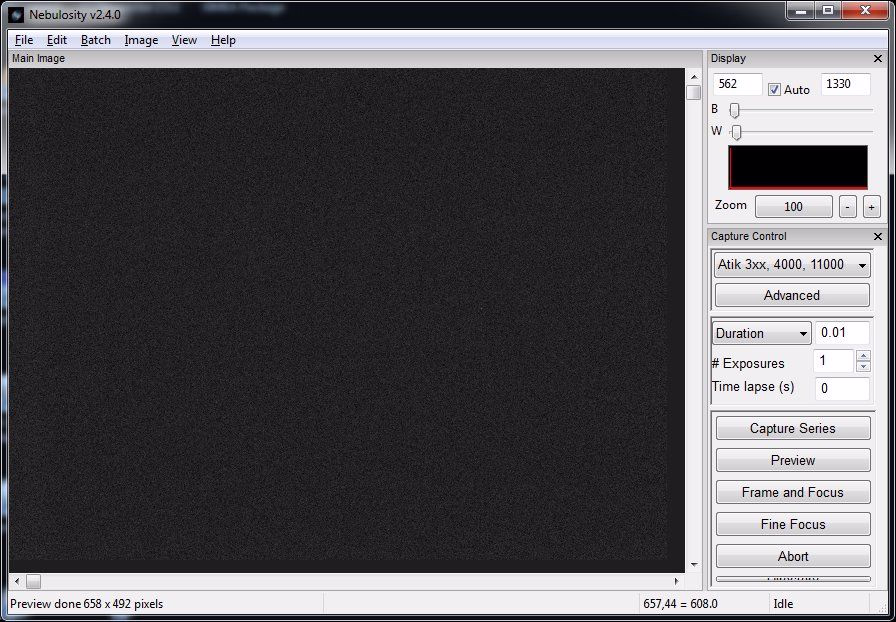Viewport: 896px width, 622px height.
Task: Open the Batch menu
Action: (x=96, y=40)
